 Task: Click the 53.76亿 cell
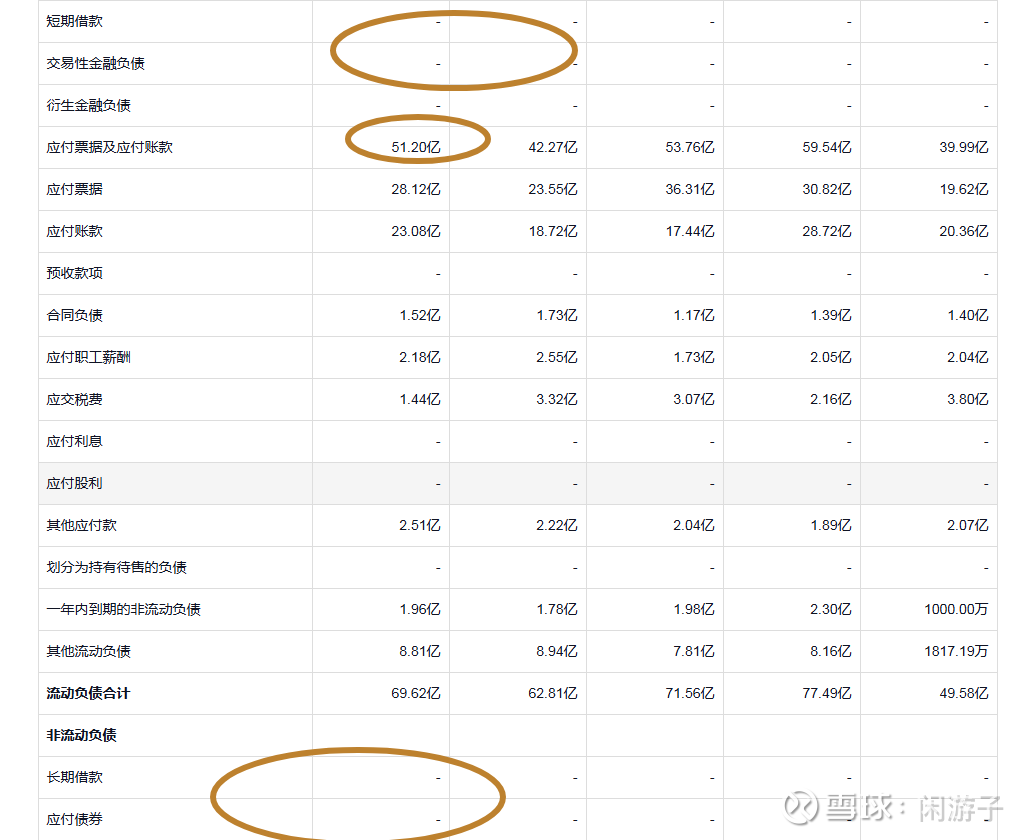690,147
